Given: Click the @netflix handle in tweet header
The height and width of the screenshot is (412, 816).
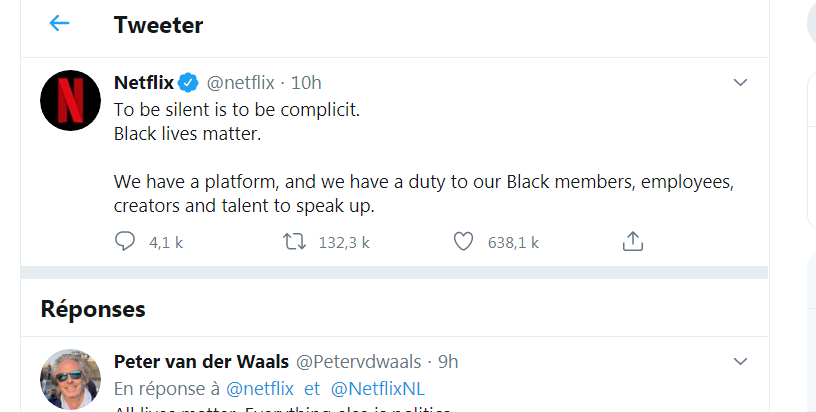Looking at the screenshot, I should [240, 82].
